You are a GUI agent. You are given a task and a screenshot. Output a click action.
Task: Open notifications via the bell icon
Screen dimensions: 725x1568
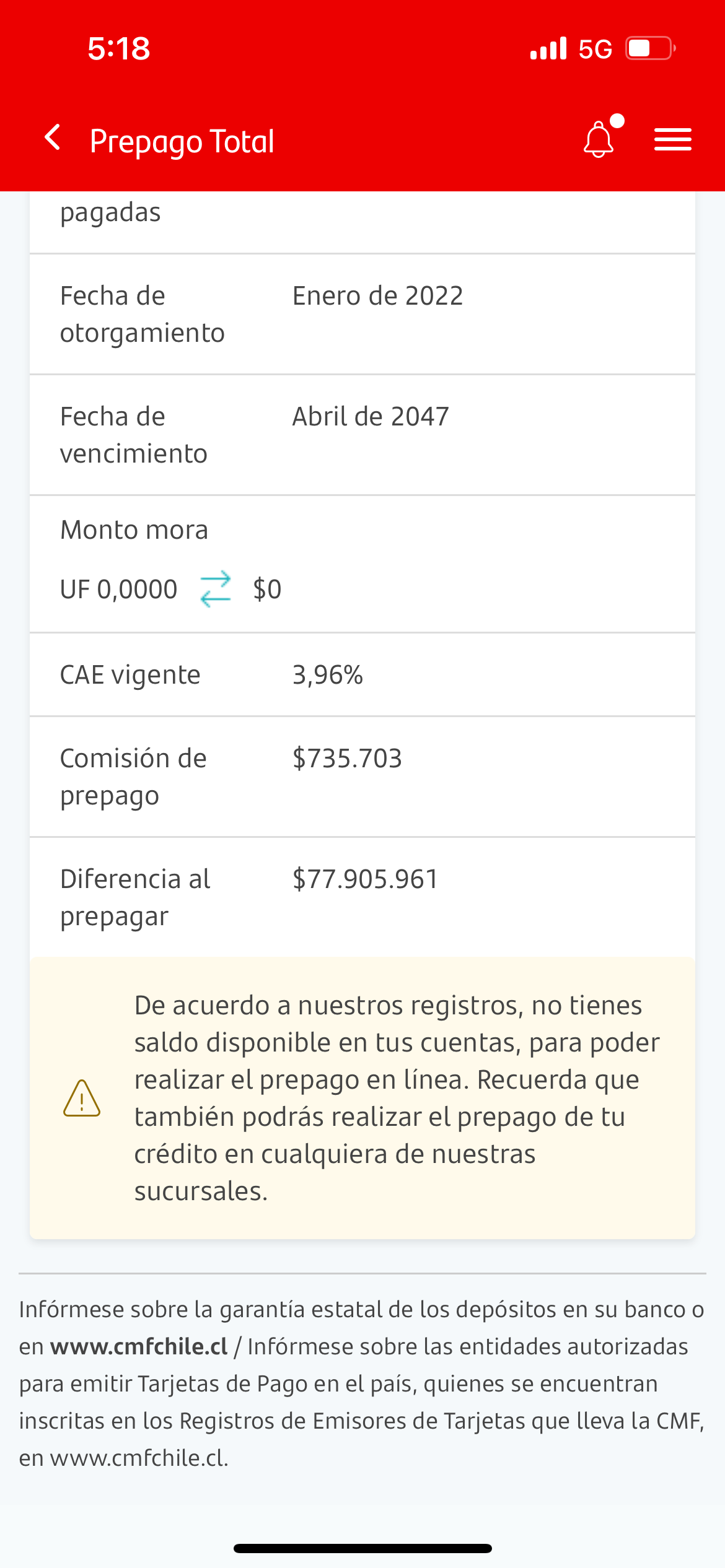click(599, 139)
